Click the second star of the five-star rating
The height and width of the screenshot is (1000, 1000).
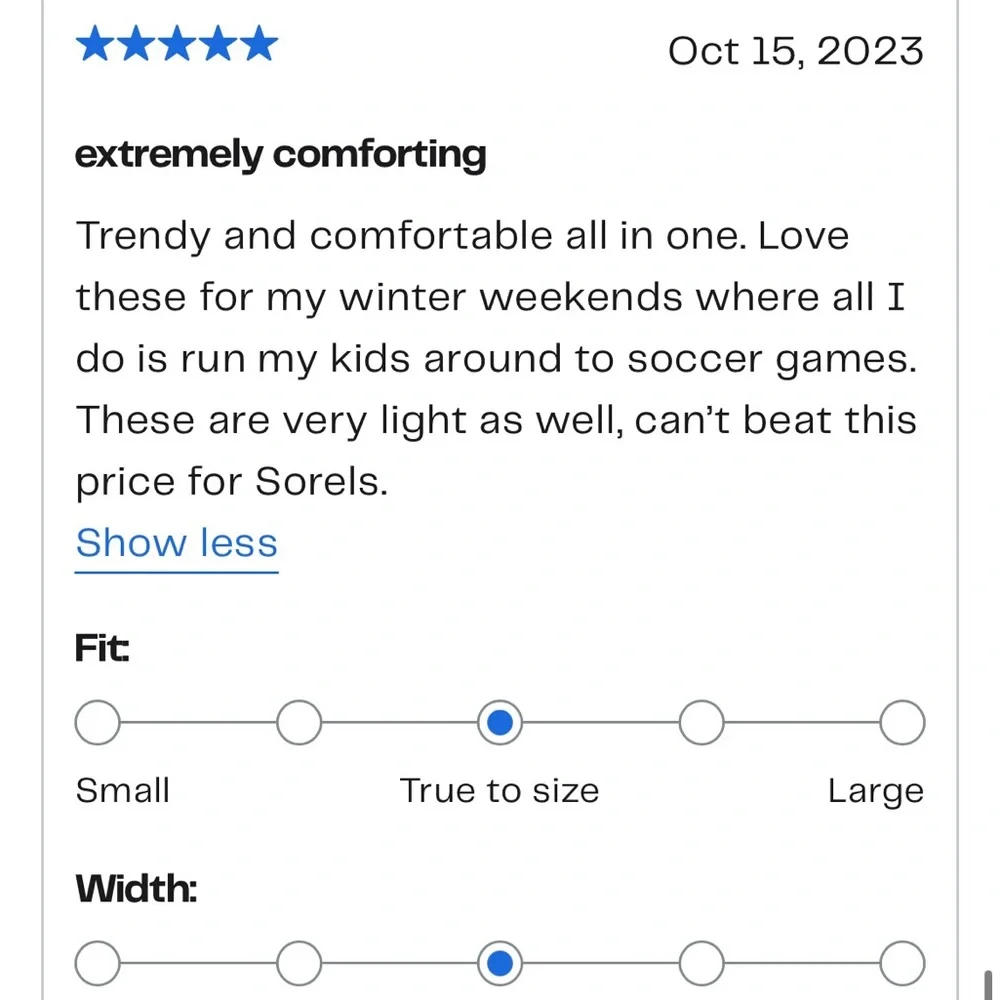point(137,42)
